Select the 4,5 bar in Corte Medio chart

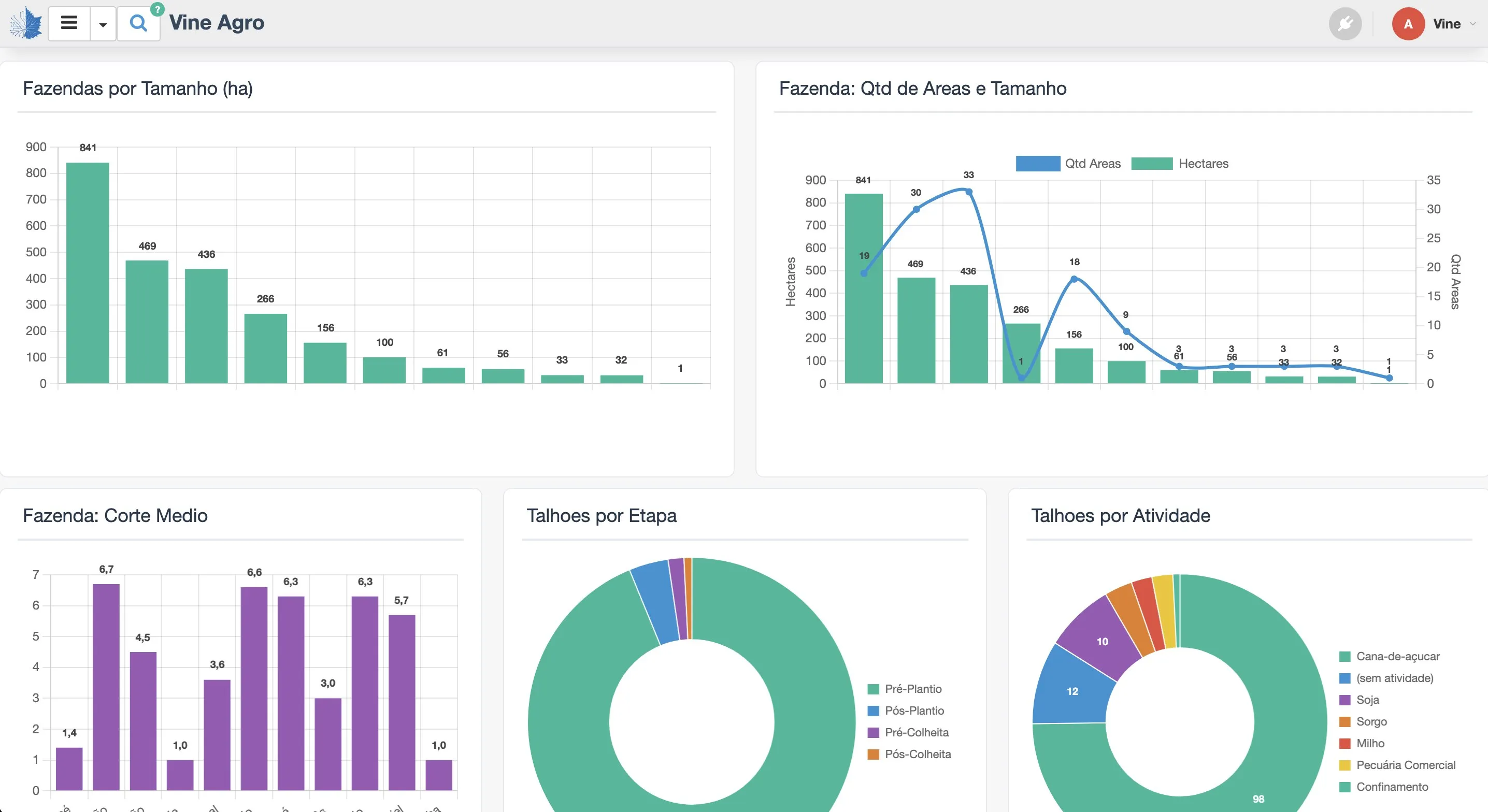click(x=143, y=721)
